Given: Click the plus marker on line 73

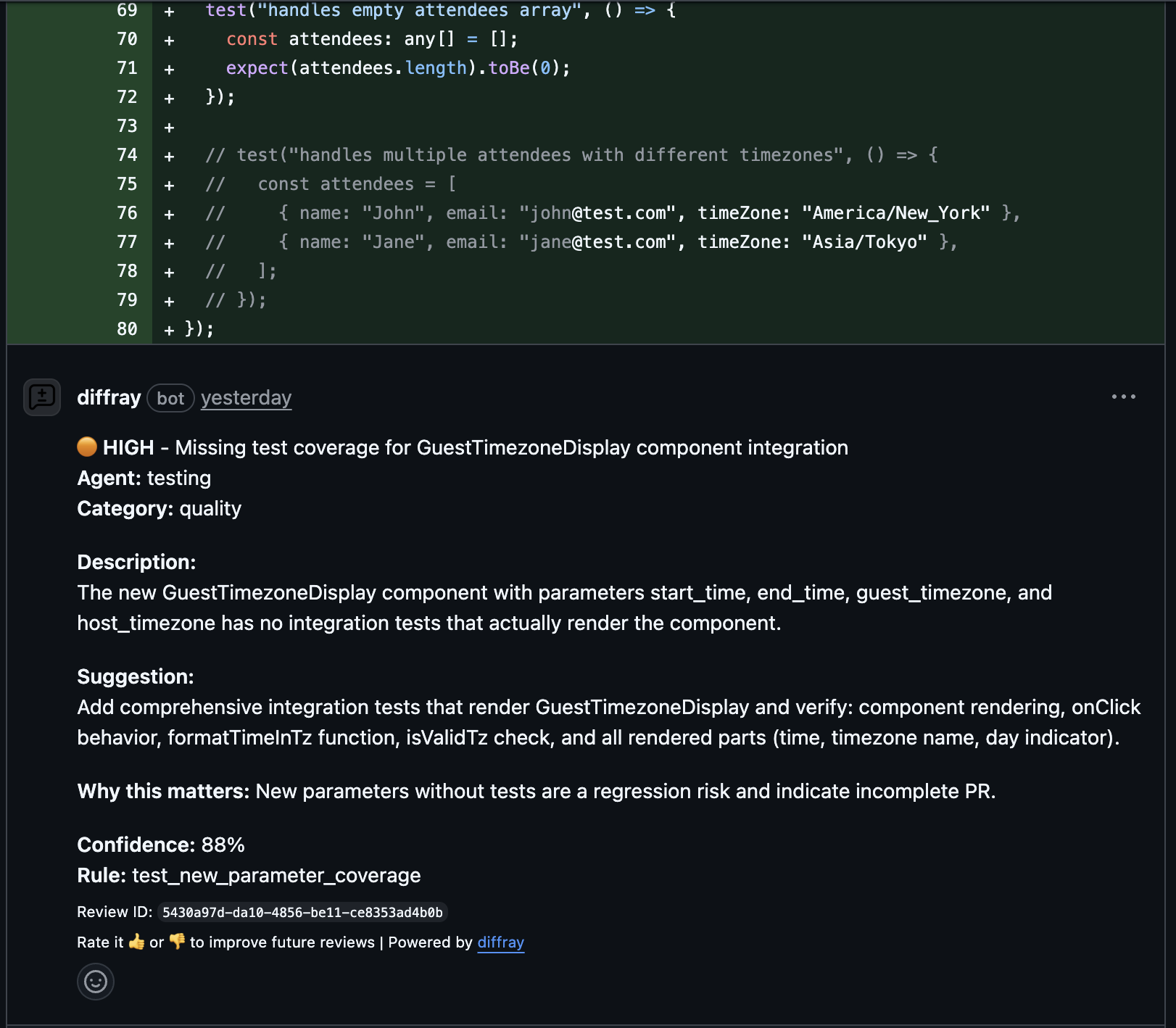Looking at the screenshot, I should click(x=169, y=127).
